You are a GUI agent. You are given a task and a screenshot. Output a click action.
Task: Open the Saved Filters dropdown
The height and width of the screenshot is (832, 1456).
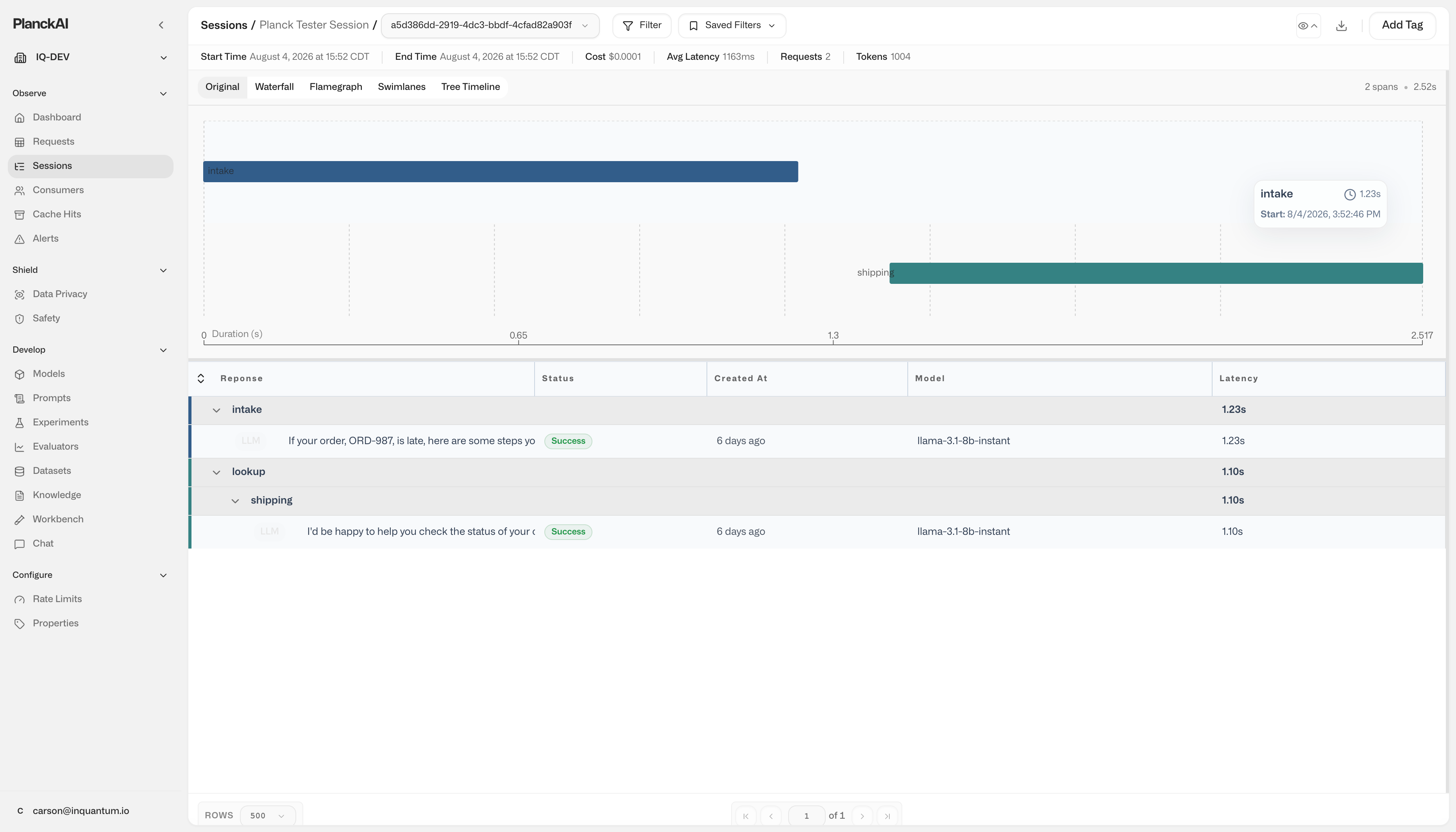coord(732,26)
